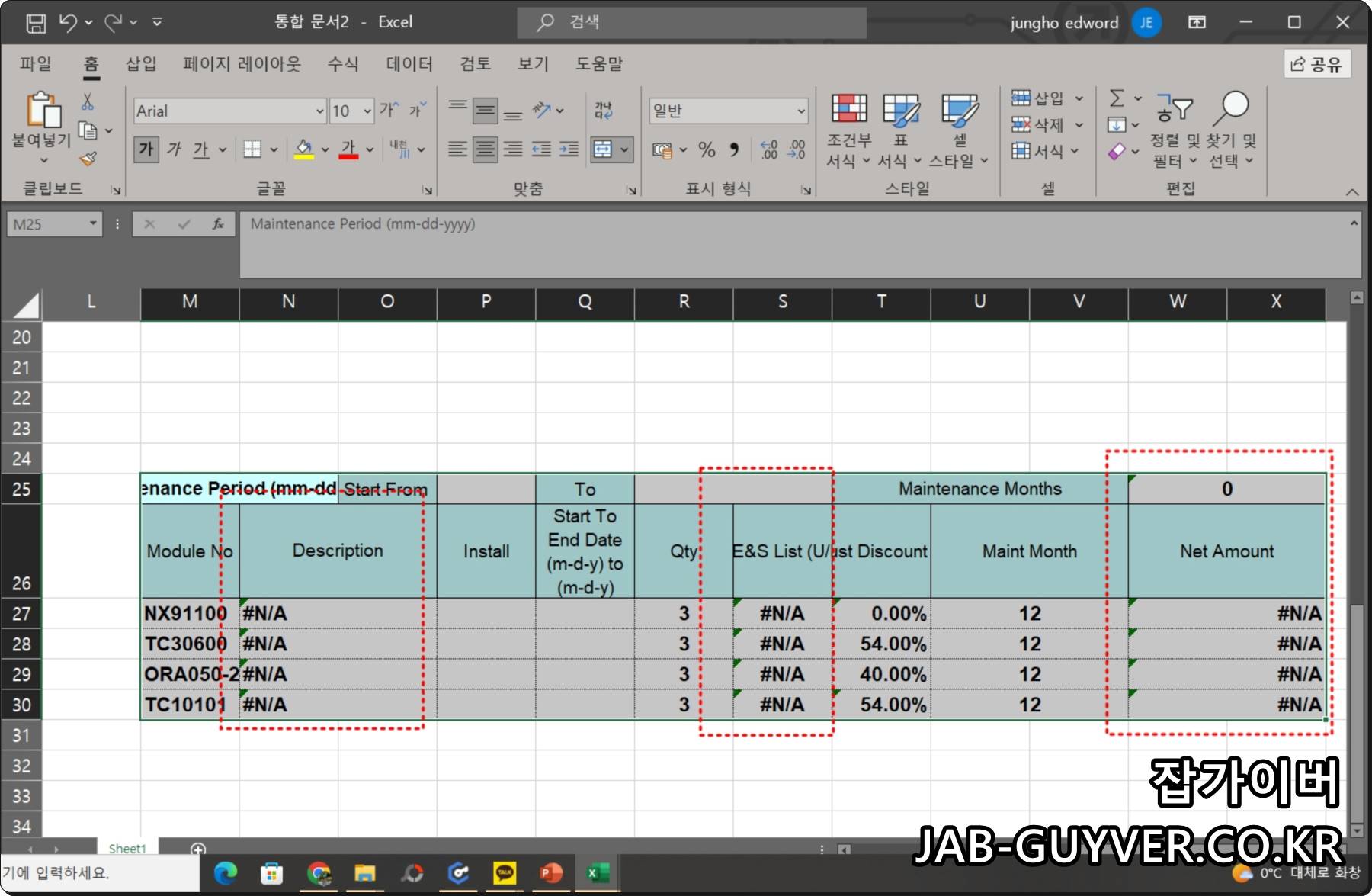Click AutoSum sigma icon

pyautogui.click(x=1117, y=98)
